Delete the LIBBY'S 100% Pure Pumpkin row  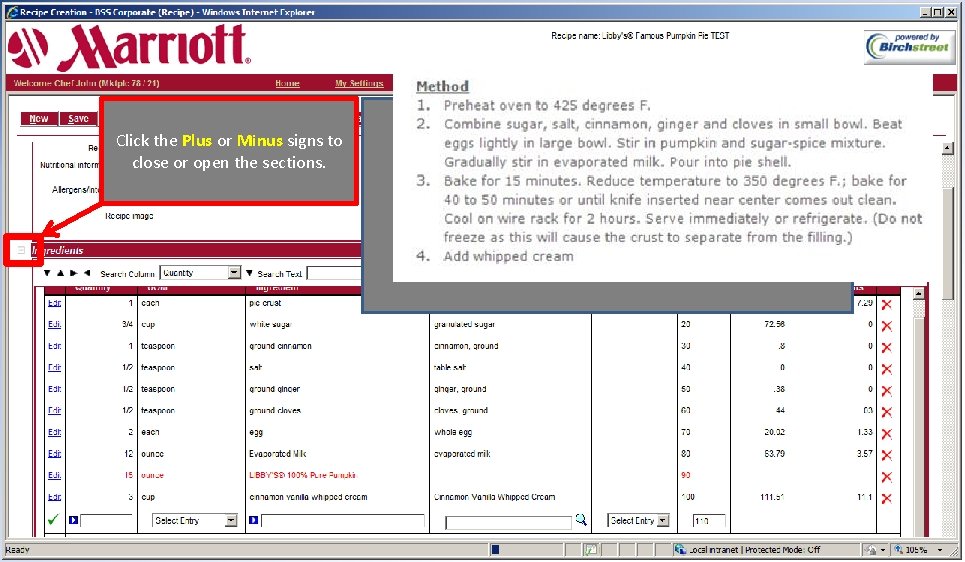(x=886, y=476)
